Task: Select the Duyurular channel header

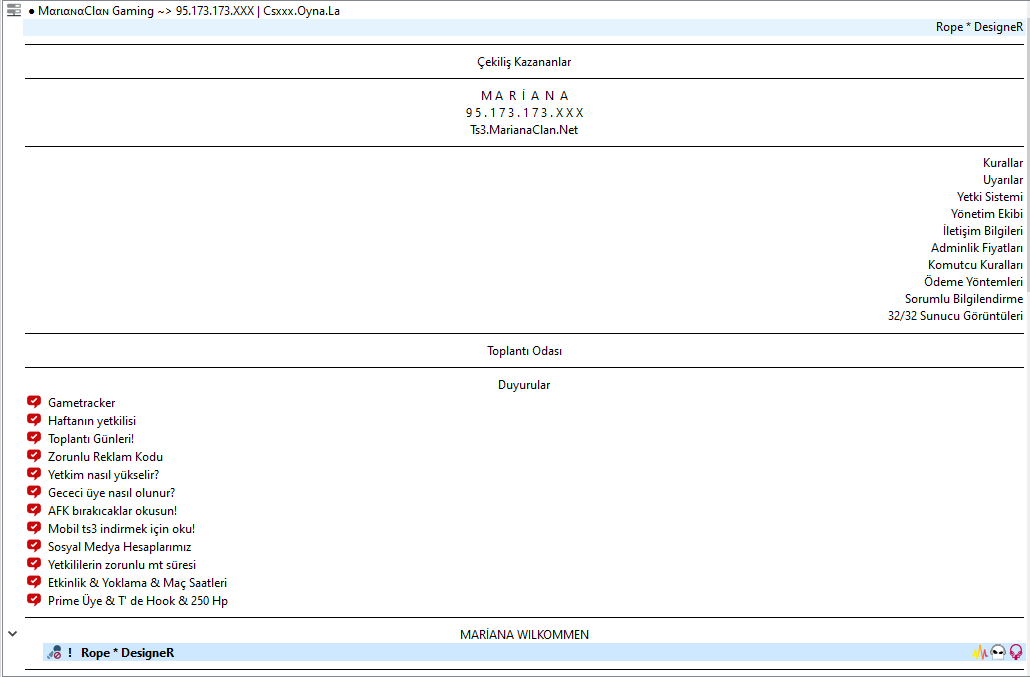Action: click(524, 385)
